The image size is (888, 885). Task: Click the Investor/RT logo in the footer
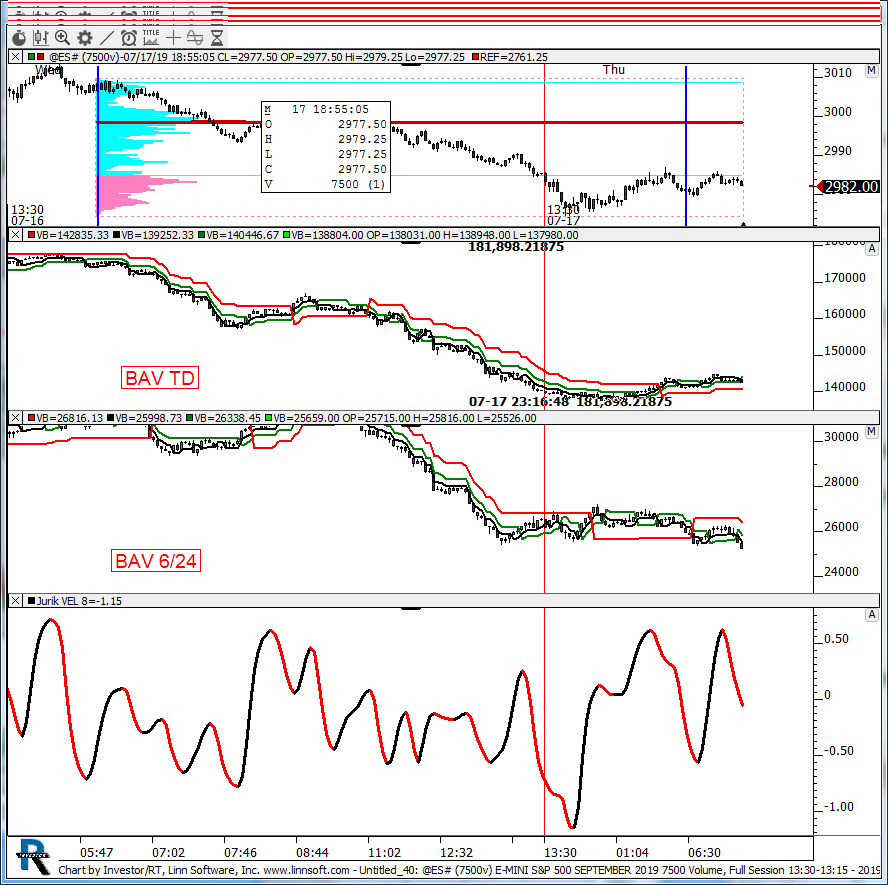34,856
